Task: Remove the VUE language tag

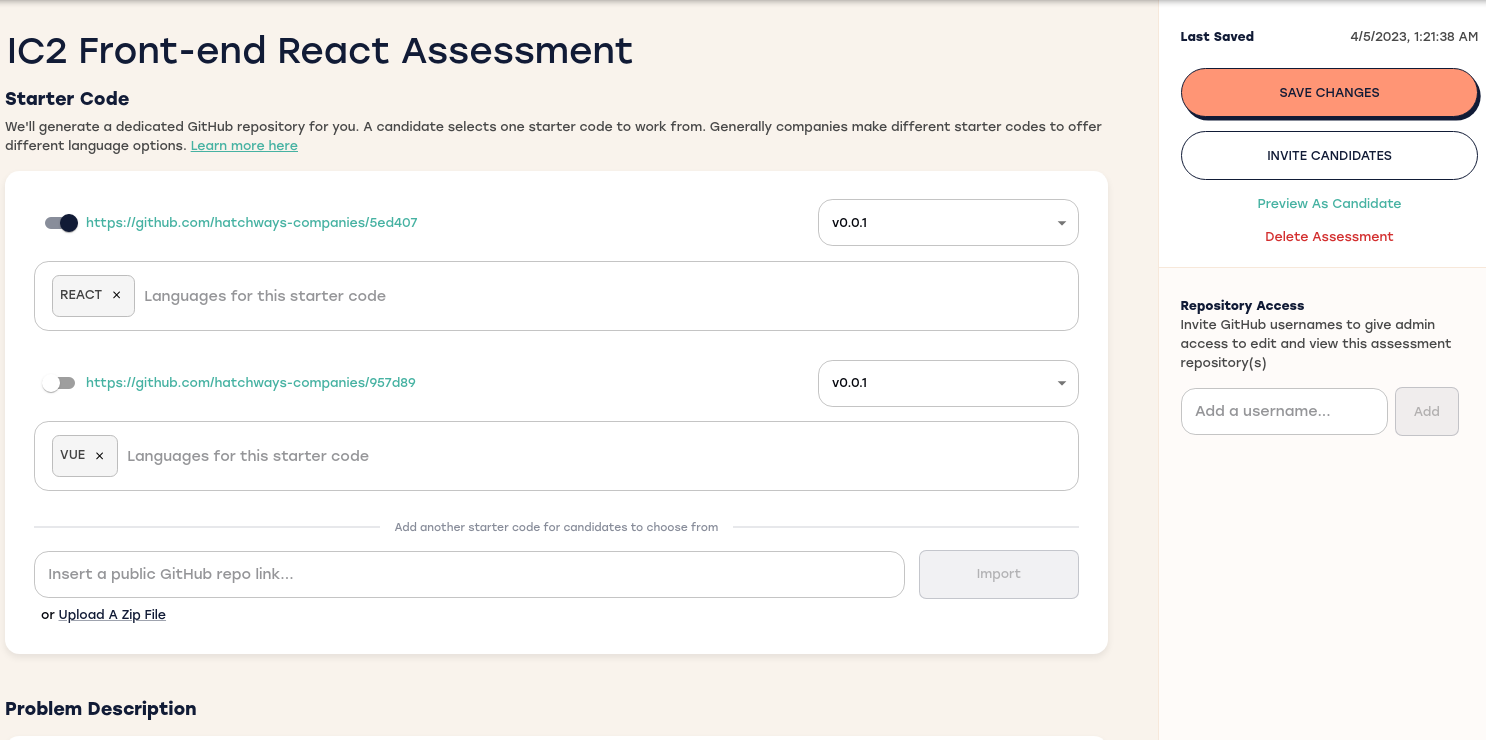Action: [x=100, y=455]
